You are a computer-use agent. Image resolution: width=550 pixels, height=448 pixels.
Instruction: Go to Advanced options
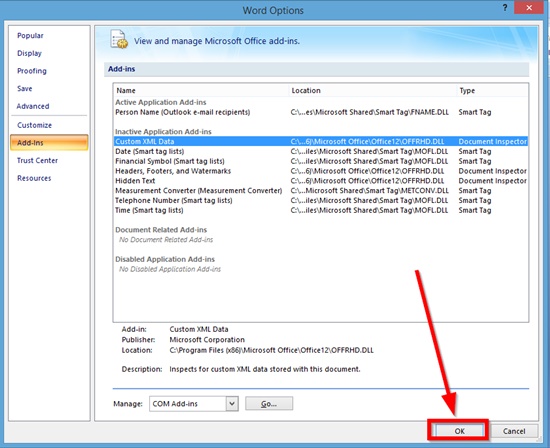coord(33,106)
